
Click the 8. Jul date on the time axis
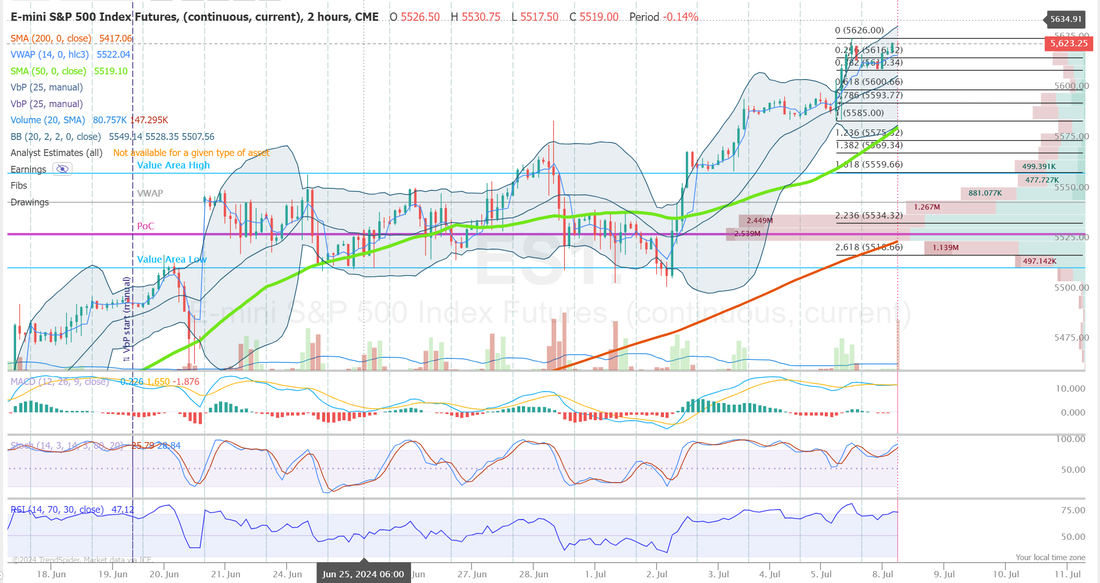(883, 574)
